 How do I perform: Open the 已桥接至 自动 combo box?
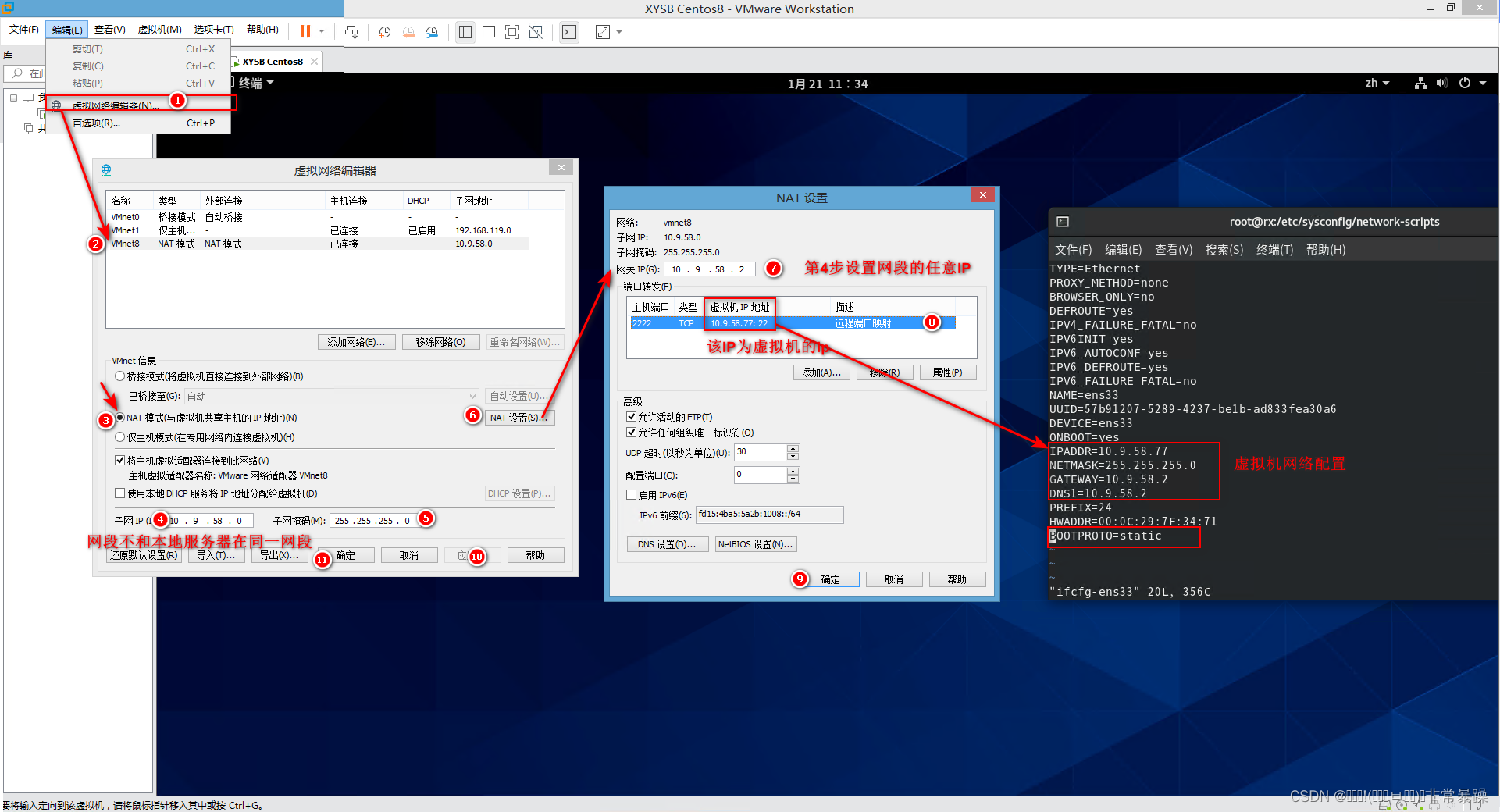pyautogui.click(x=331, y=396)
